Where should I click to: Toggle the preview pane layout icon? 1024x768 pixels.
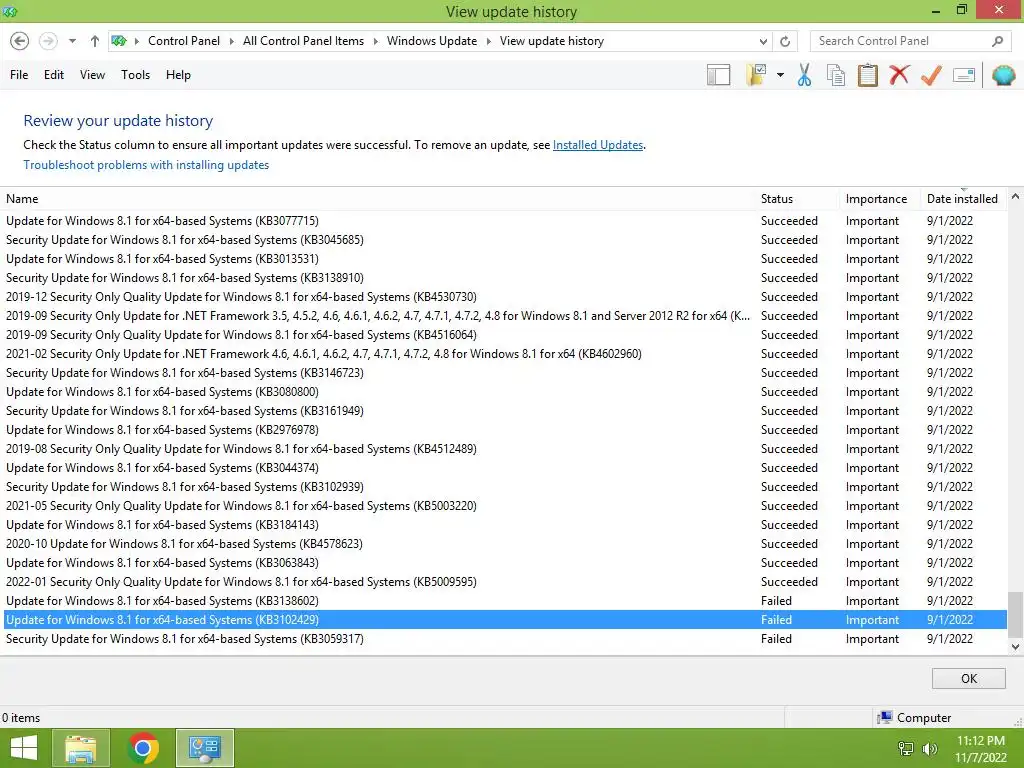(x=718, y=75)
